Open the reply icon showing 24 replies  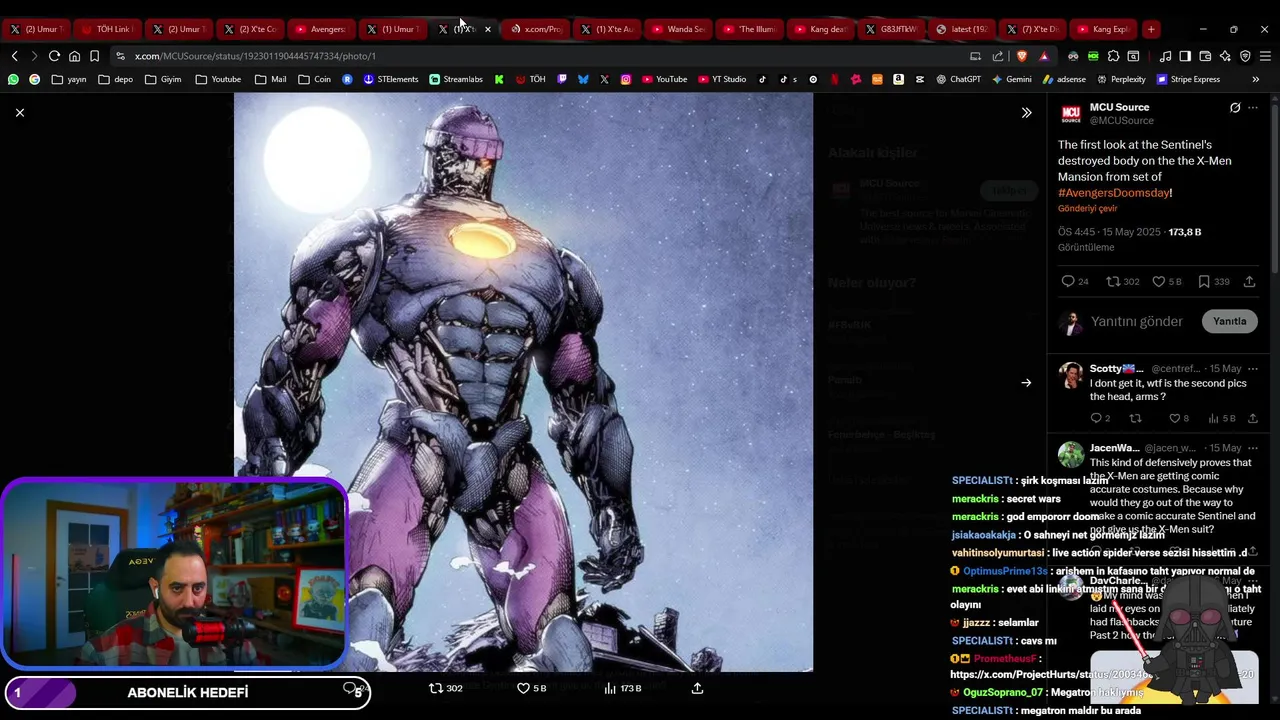[x=1075, y=282]
